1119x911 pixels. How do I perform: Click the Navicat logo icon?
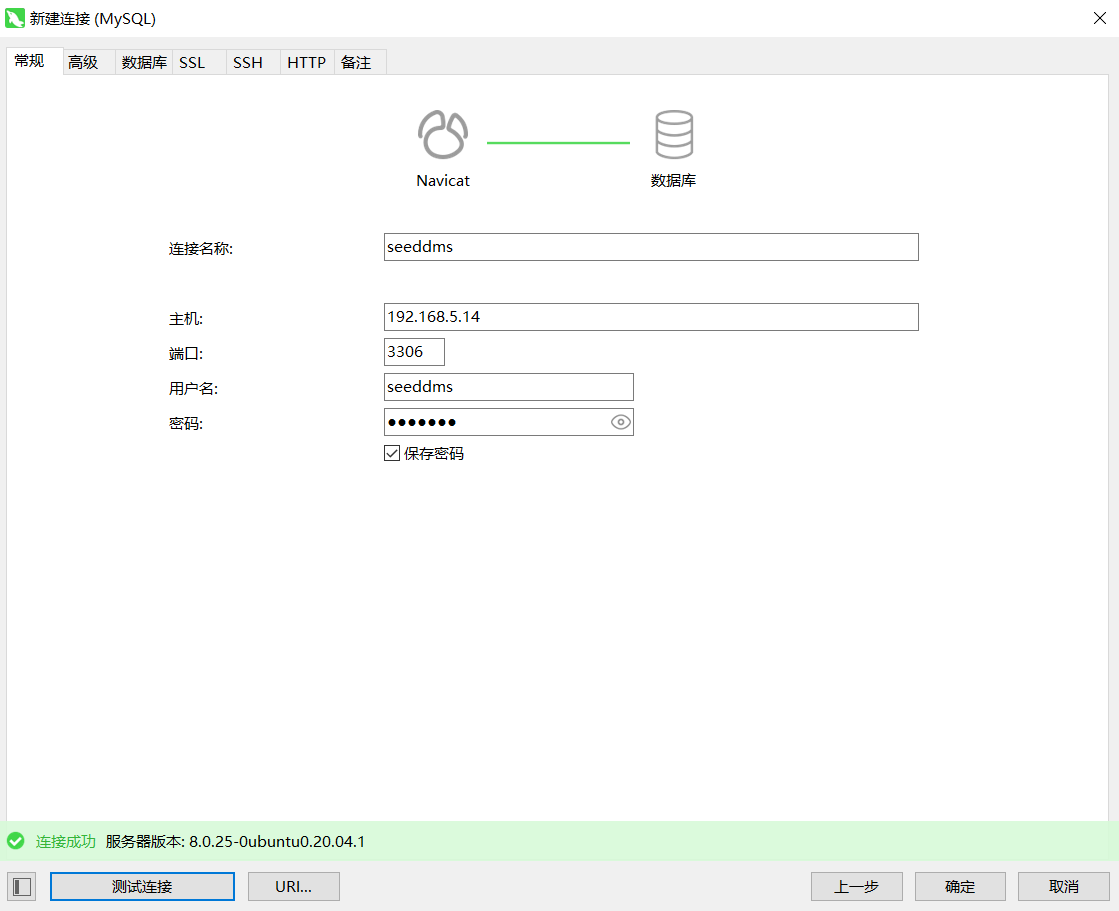pos(442,134)
